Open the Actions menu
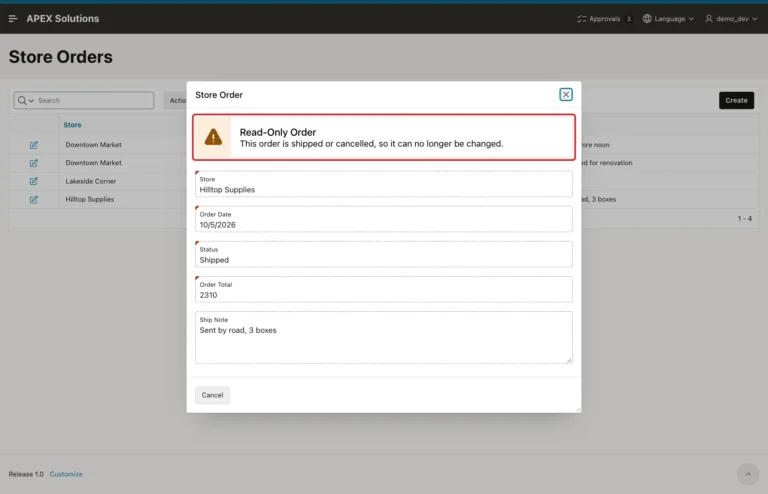This screenshot has width=768, height=494. [x=175, y=100]
